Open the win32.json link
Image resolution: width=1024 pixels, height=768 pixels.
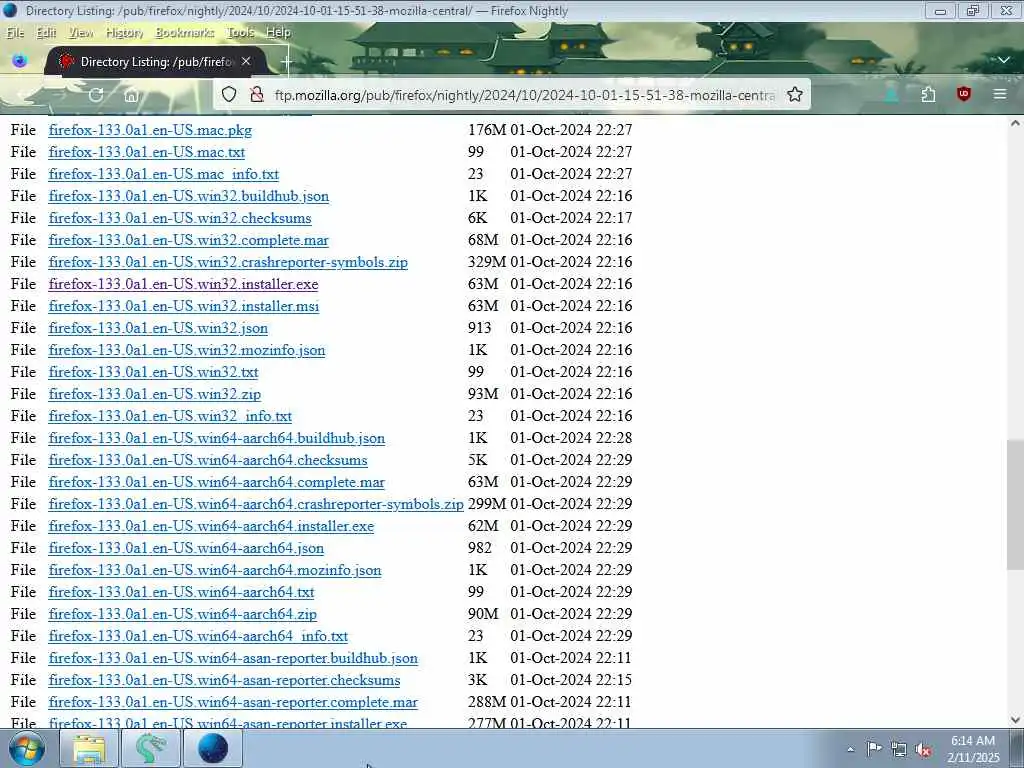point(158,328)
